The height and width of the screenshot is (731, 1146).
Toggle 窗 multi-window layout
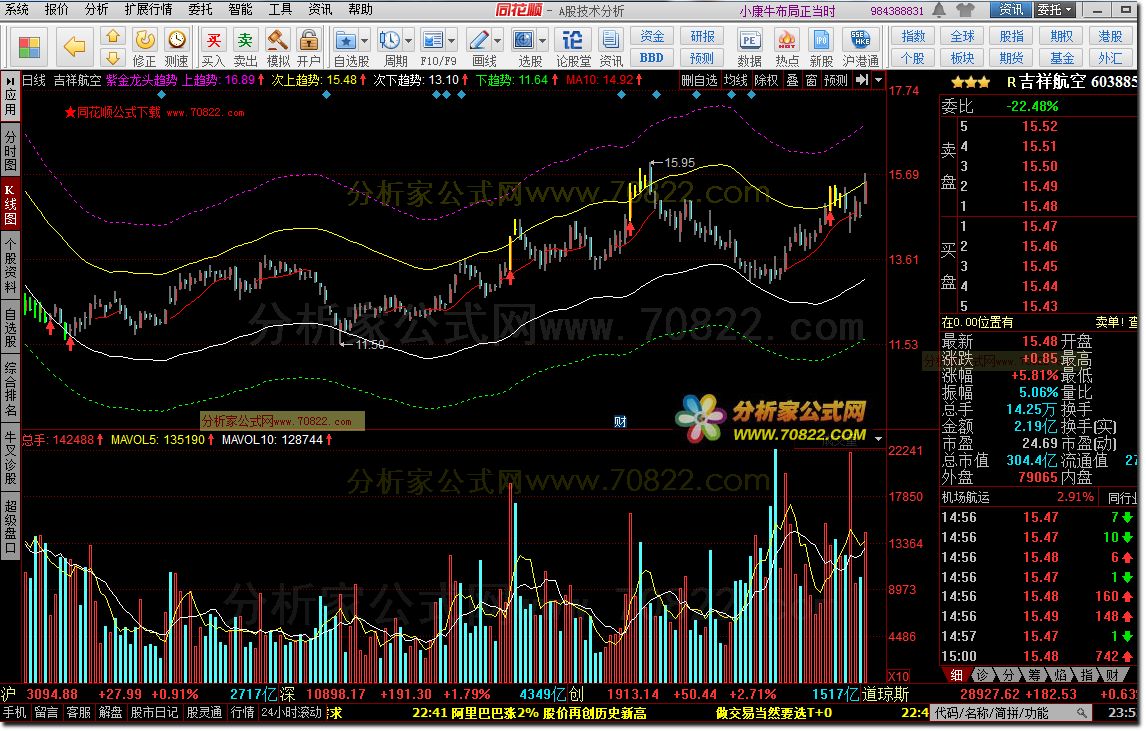(811, 80)
